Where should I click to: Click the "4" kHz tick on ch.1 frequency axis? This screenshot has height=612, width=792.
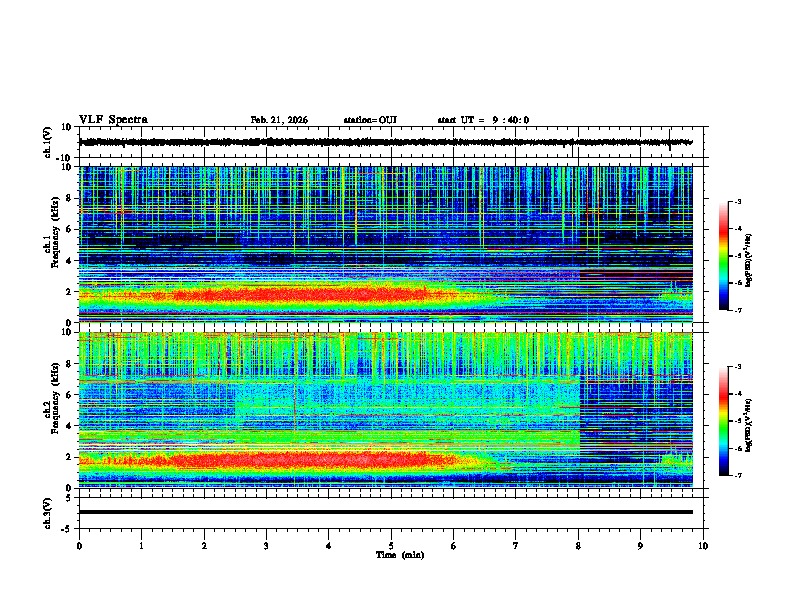coord(70,261)
